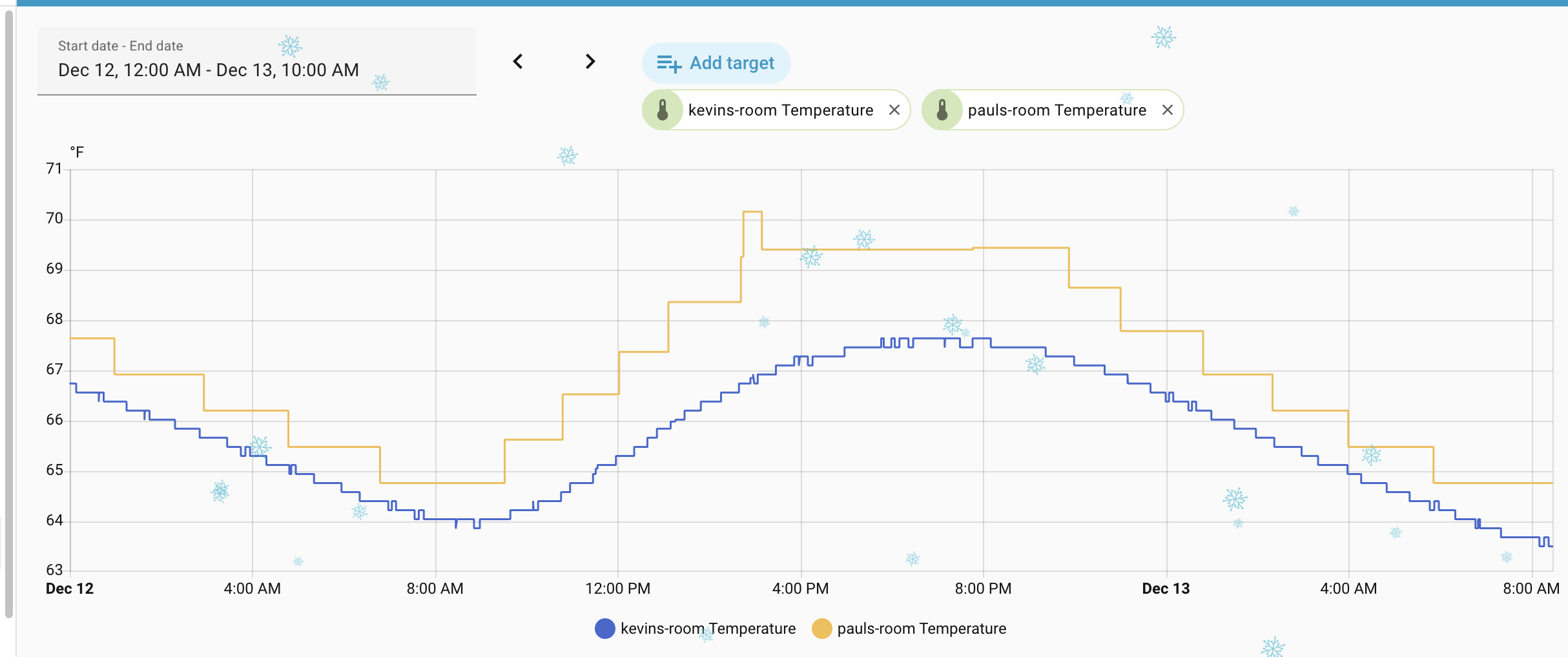
Task: Remove the pauls-room Temperature target
Action: 1168,110
